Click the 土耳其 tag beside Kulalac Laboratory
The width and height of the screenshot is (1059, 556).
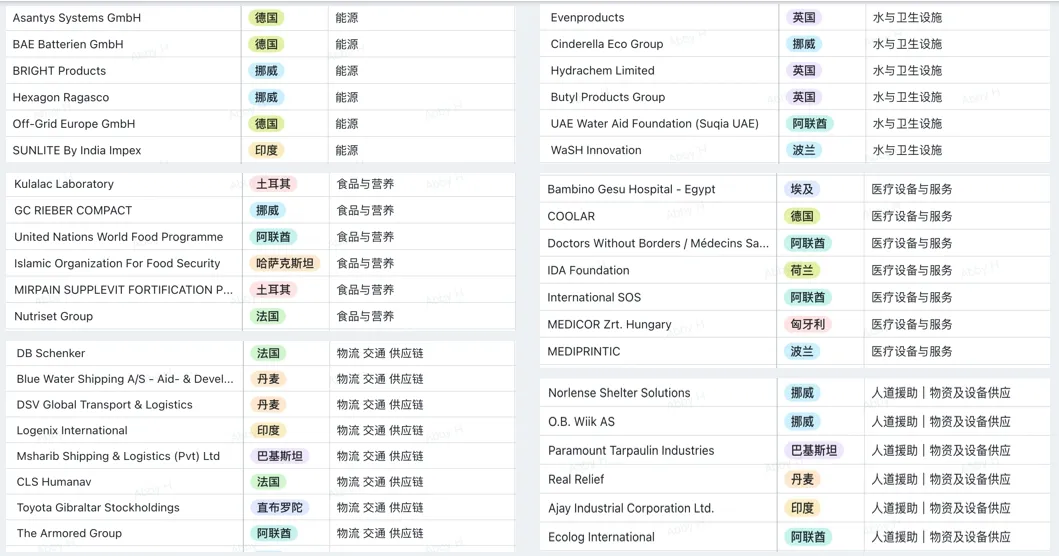tap(274, 184)
